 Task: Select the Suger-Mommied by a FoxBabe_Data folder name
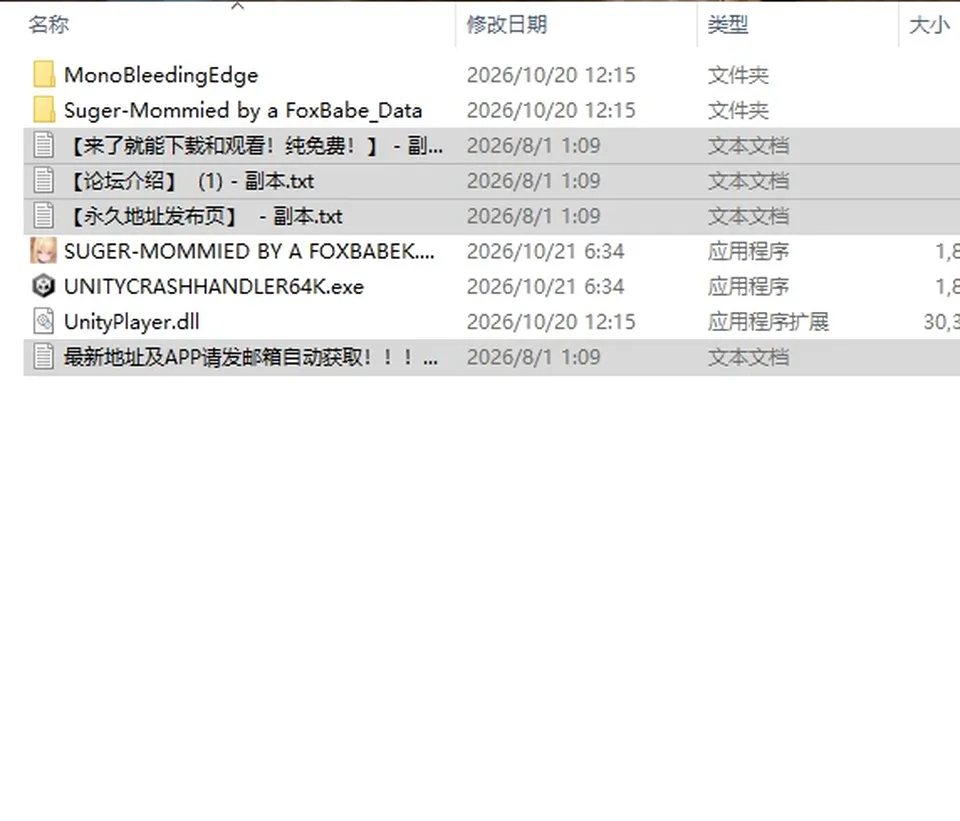pyautogui.click(x=243, y=111)
